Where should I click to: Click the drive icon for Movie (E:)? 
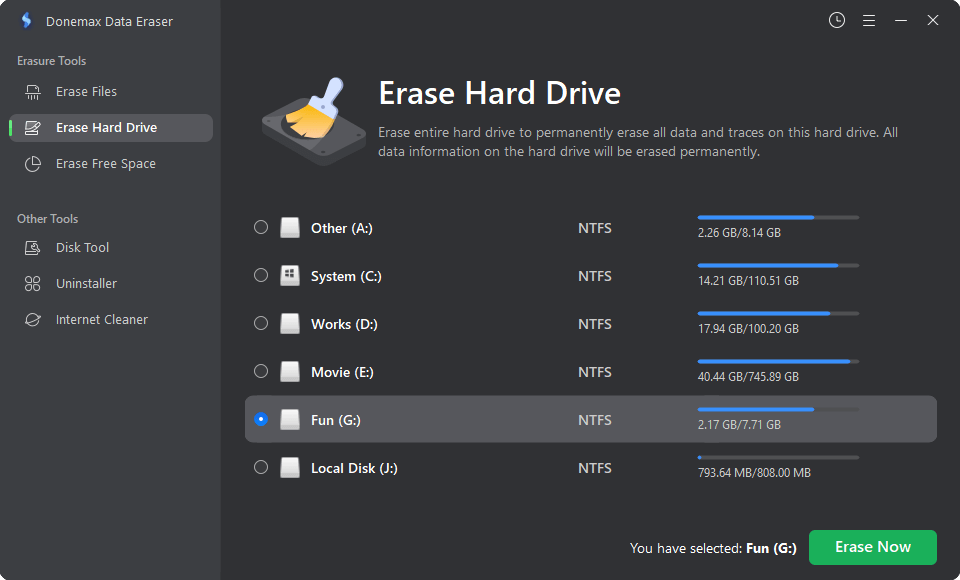click(290, 371)
